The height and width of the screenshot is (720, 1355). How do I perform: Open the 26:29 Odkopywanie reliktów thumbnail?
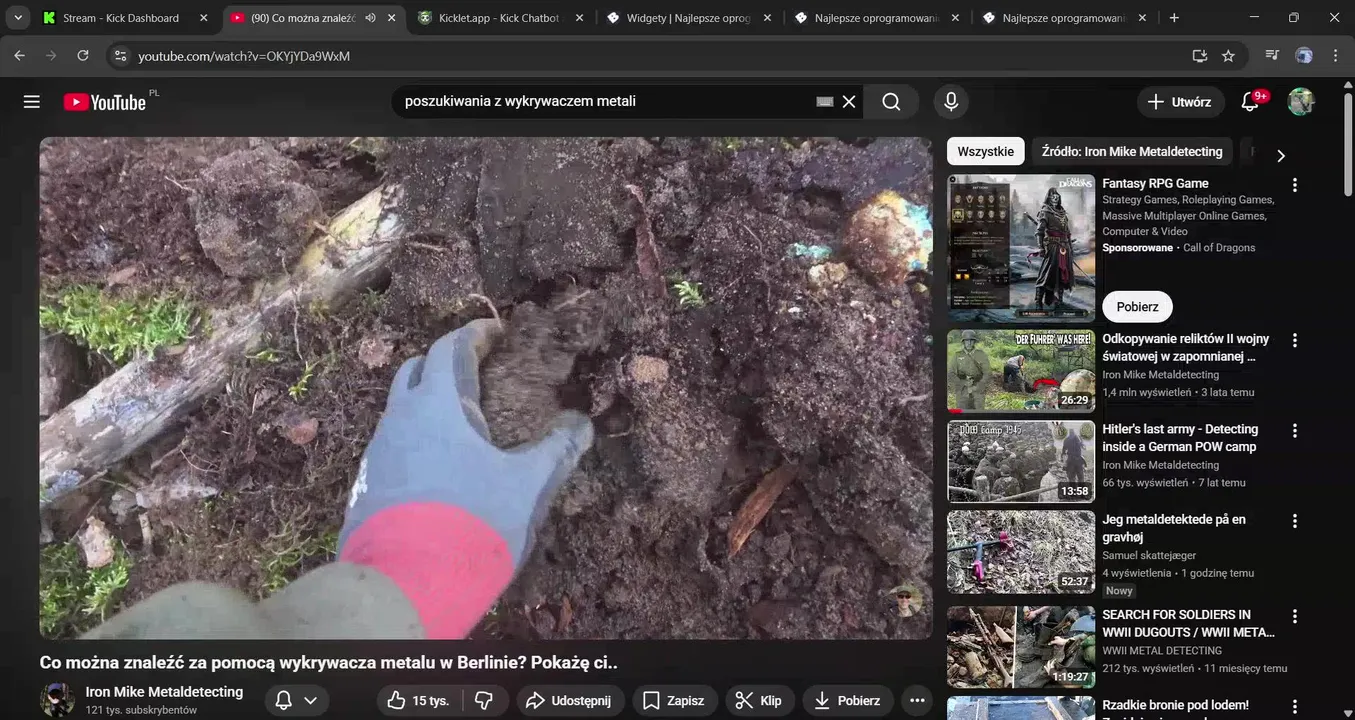pyautogui.click(x=1021, y=372)
